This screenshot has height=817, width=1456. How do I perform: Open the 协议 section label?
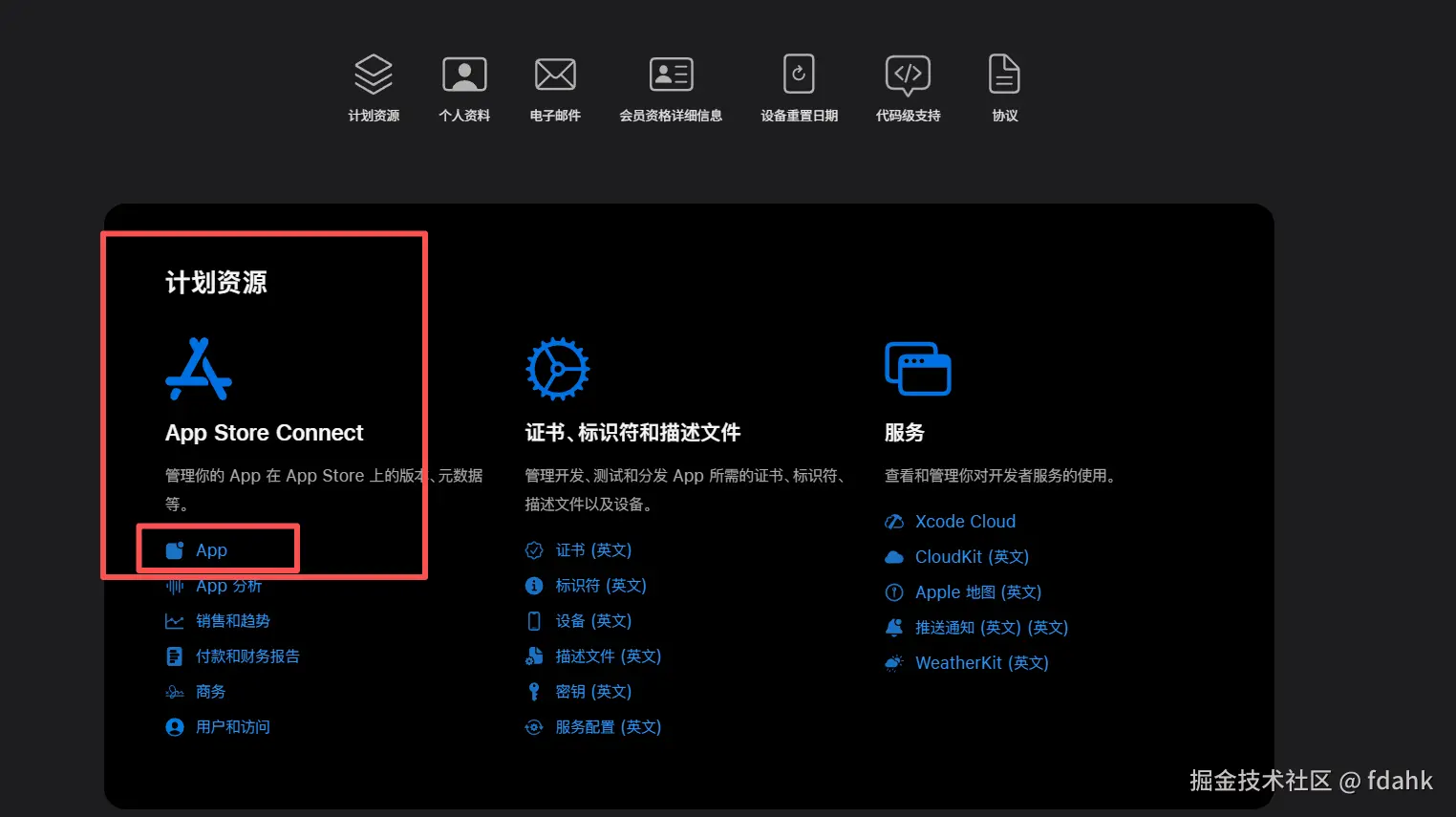coord(1005,116)
